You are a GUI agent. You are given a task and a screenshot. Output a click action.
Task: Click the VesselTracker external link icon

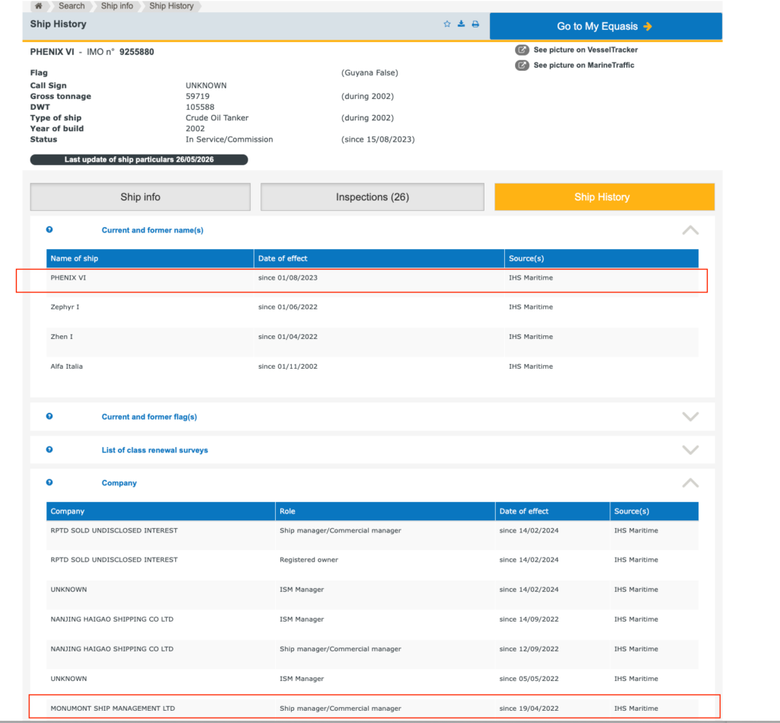[x=522, y=50]
